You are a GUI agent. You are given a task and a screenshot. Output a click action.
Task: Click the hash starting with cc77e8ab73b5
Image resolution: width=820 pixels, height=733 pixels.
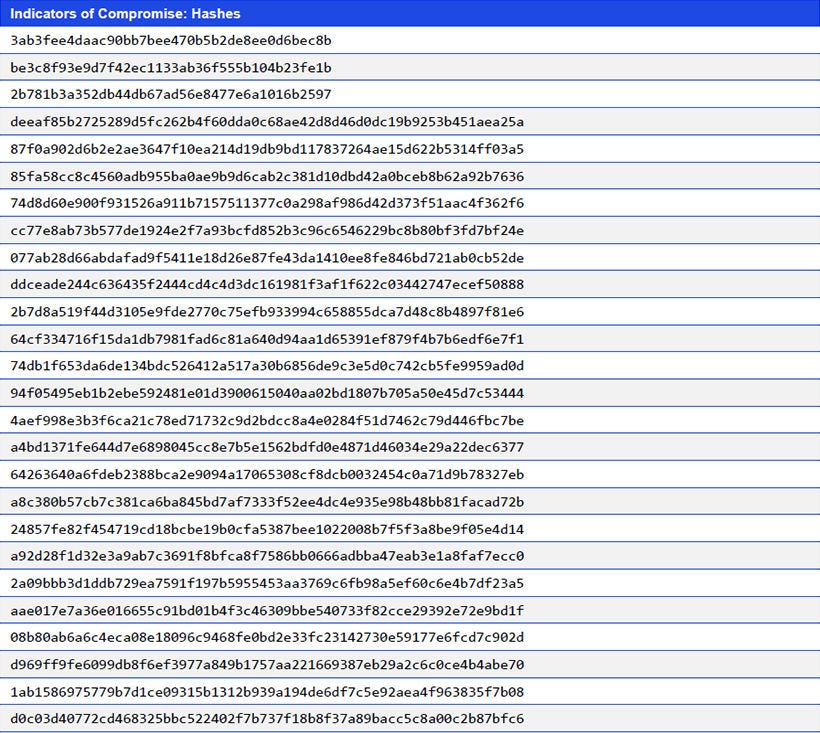267,230
